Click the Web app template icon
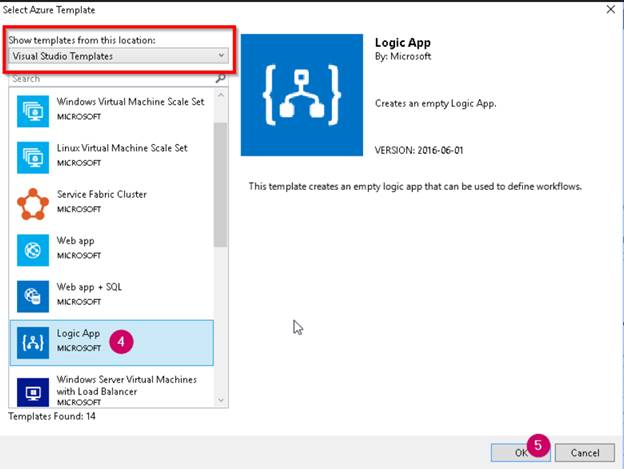Screen dimensions: 624x469 click(33, 250)
